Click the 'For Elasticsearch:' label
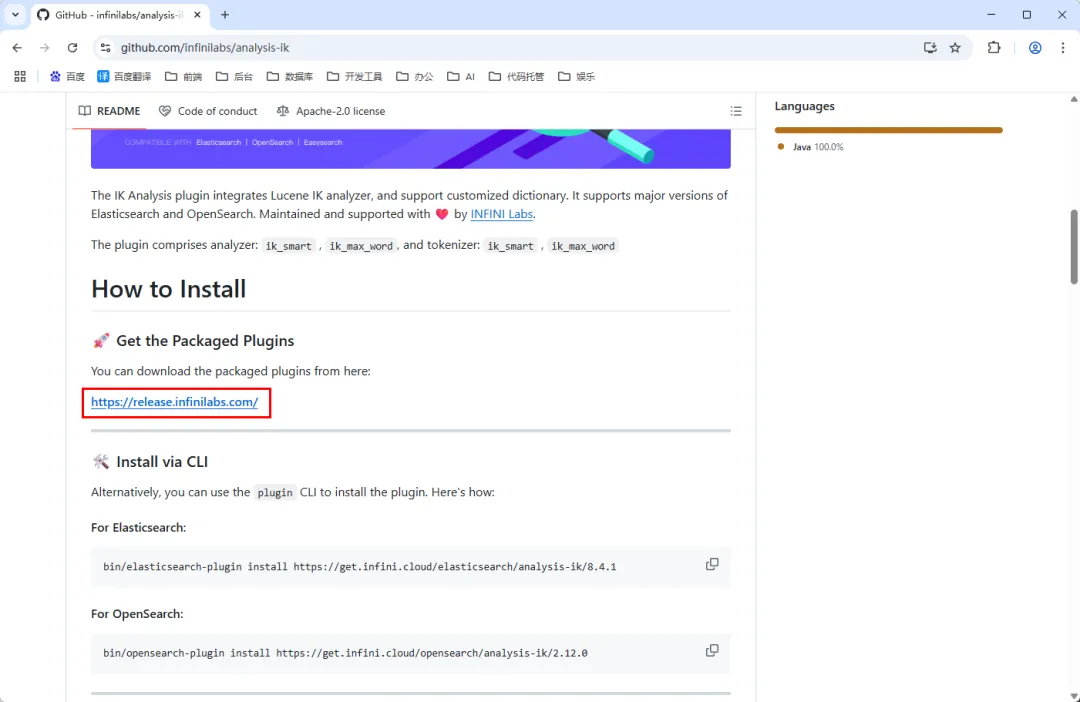The height and width of the screenshot is (702, 1080). pyautogui.click(x=138, y=528)
